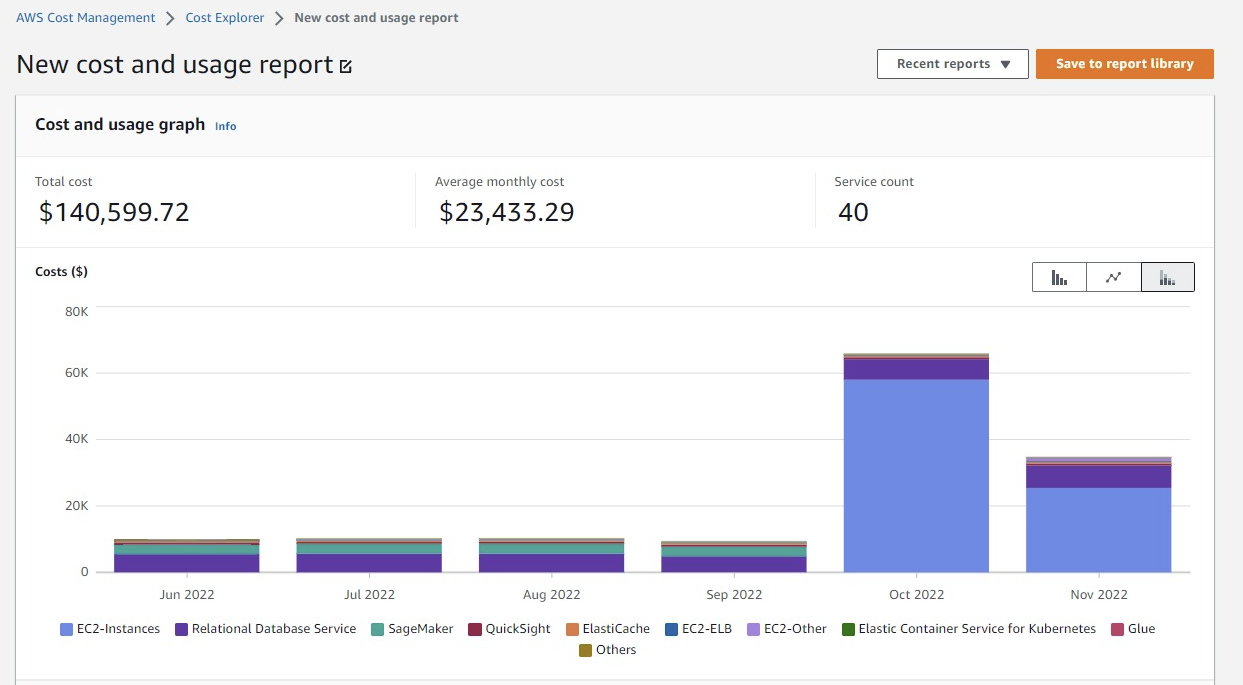Navigate to Cost Explorer breadcrumb
Image resolution: width=1243 pixels, height=685 pixels.
click(225, 18)
